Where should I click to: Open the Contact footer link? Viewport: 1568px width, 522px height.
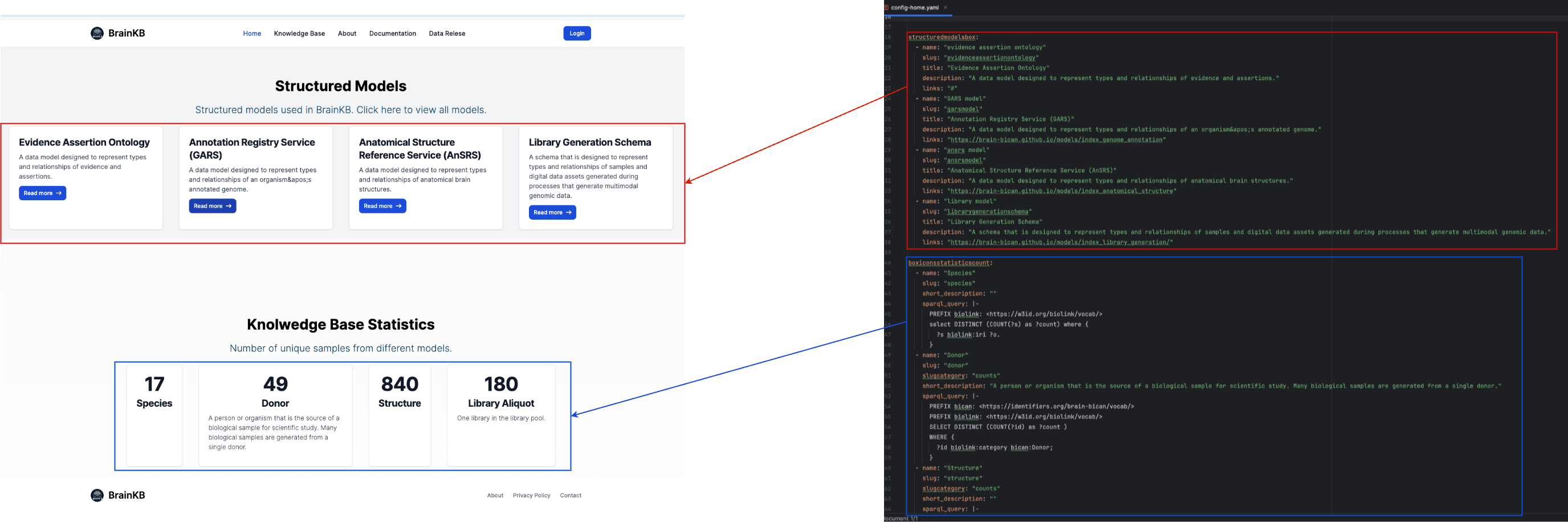click(x=571, y=496)
